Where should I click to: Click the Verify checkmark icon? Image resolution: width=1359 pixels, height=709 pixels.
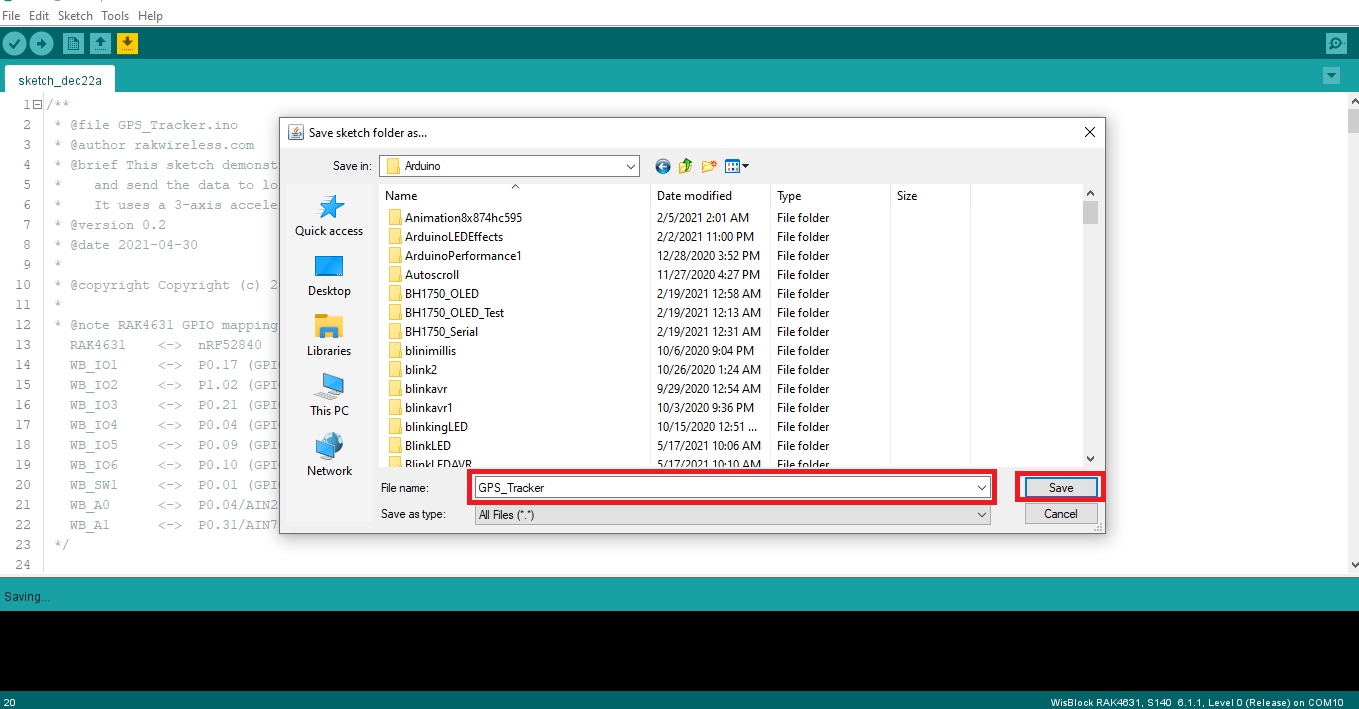[14, 43]
